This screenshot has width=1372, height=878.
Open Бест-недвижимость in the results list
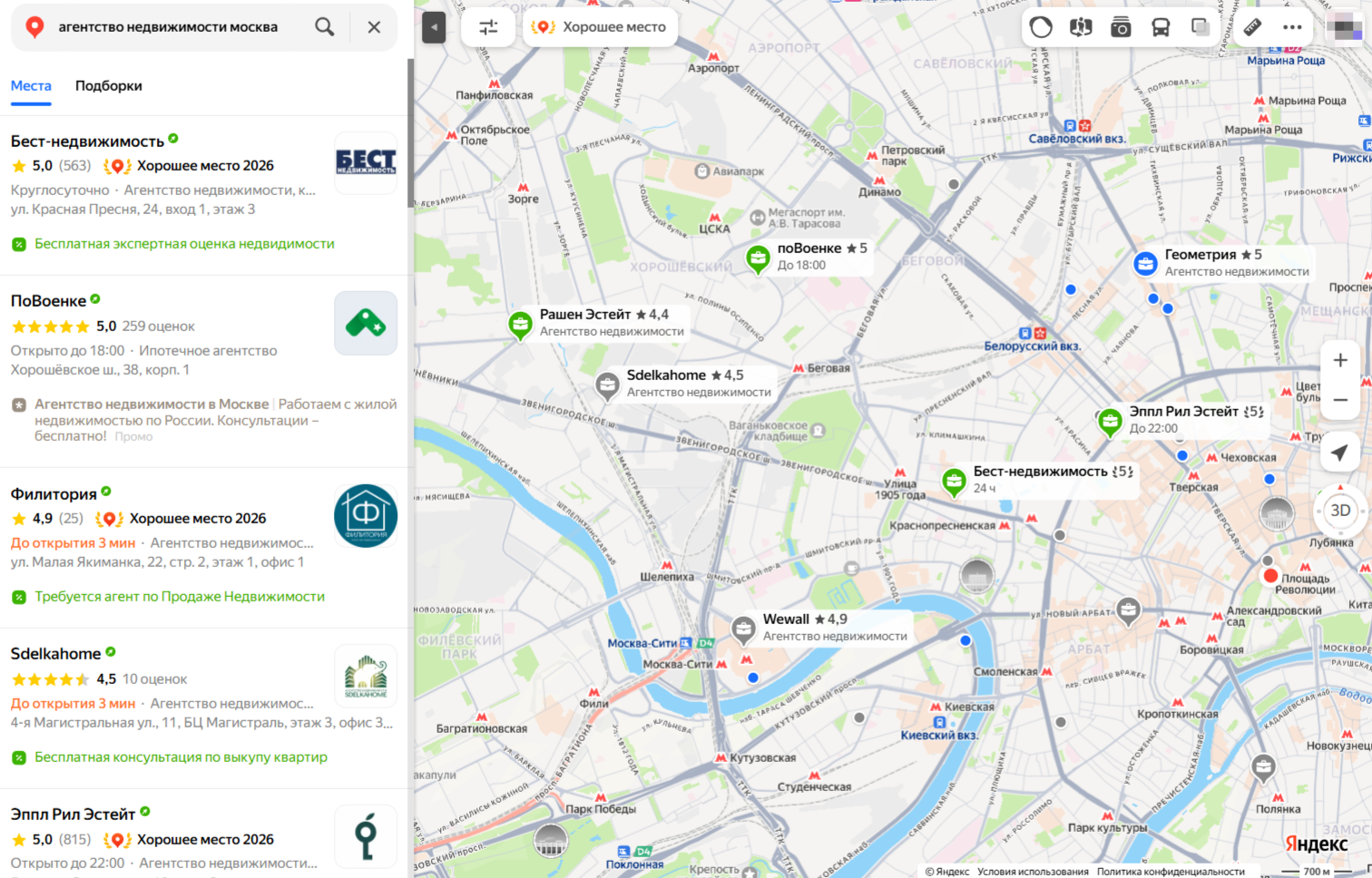(87, 141)
